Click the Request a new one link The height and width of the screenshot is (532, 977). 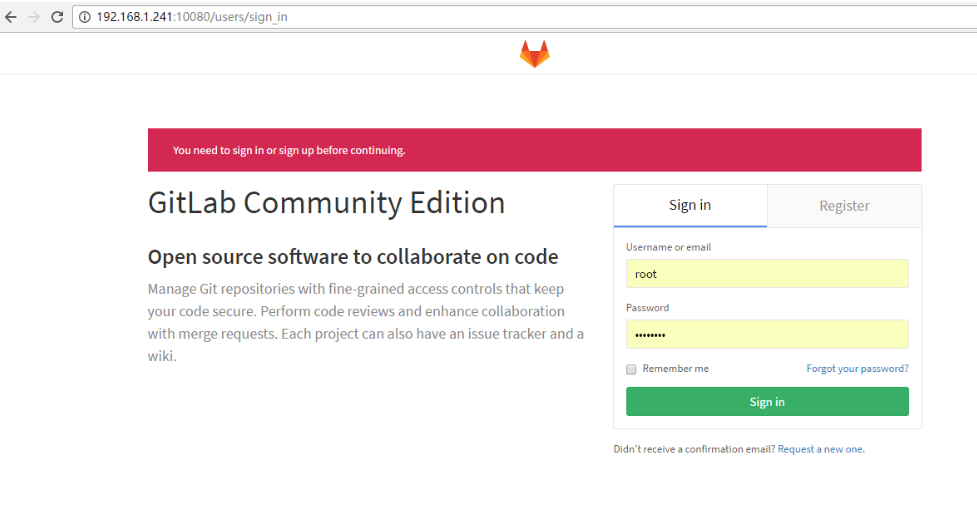820,449
